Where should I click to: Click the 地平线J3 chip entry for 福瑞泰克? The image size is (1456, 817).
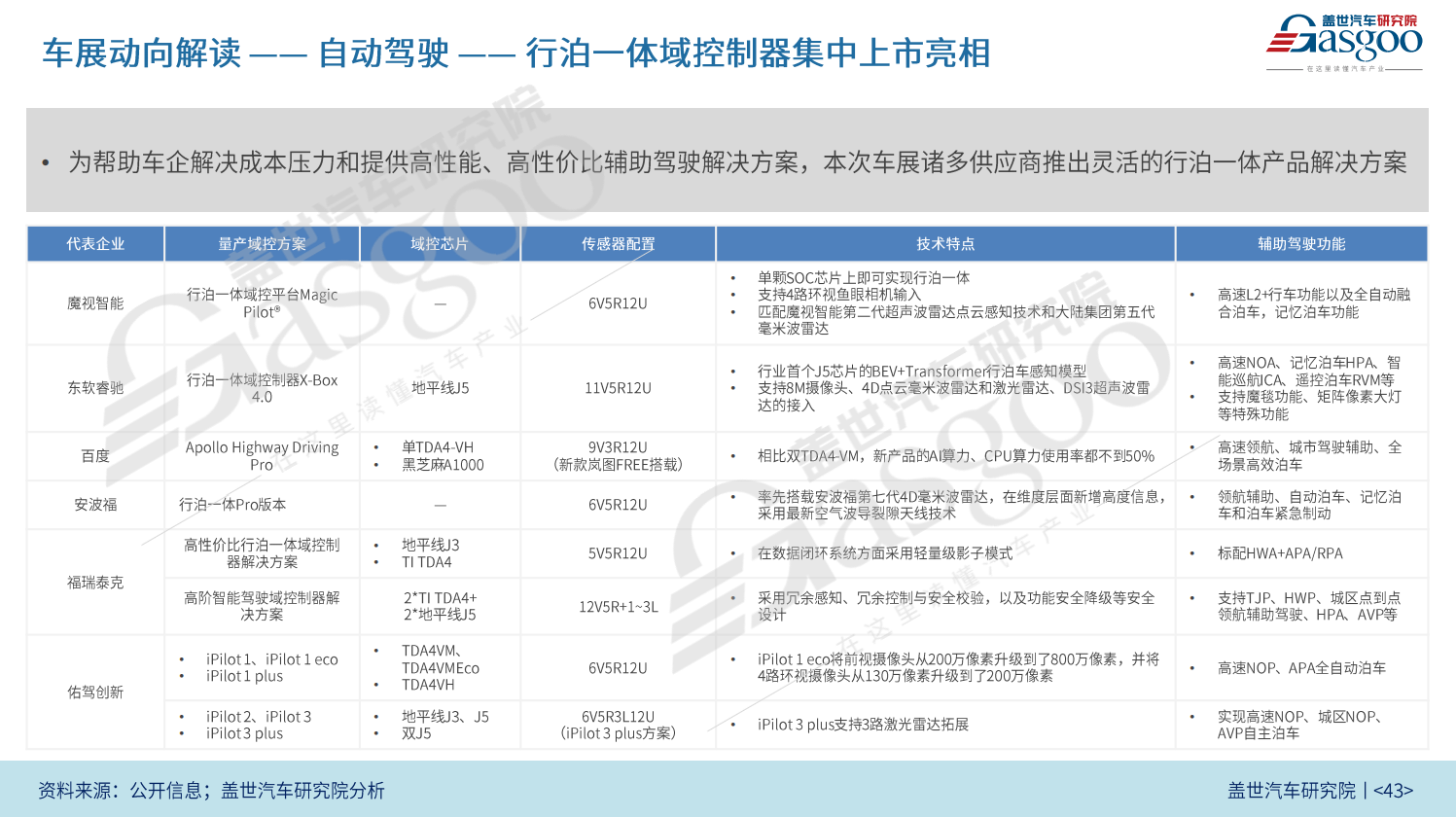click(431, 546)
